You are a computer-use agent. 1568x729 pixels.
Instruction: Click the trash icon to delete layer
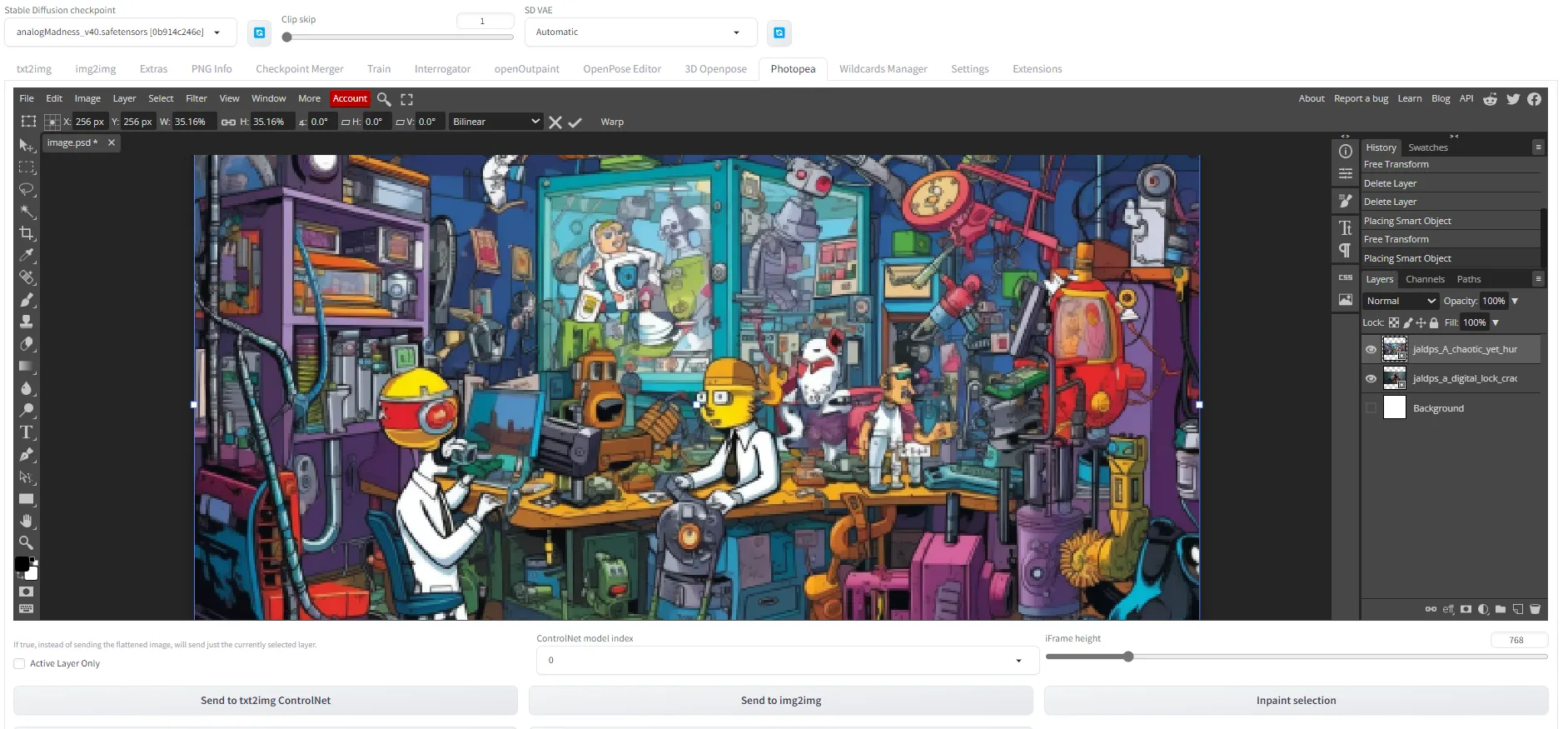(1535, 609)
